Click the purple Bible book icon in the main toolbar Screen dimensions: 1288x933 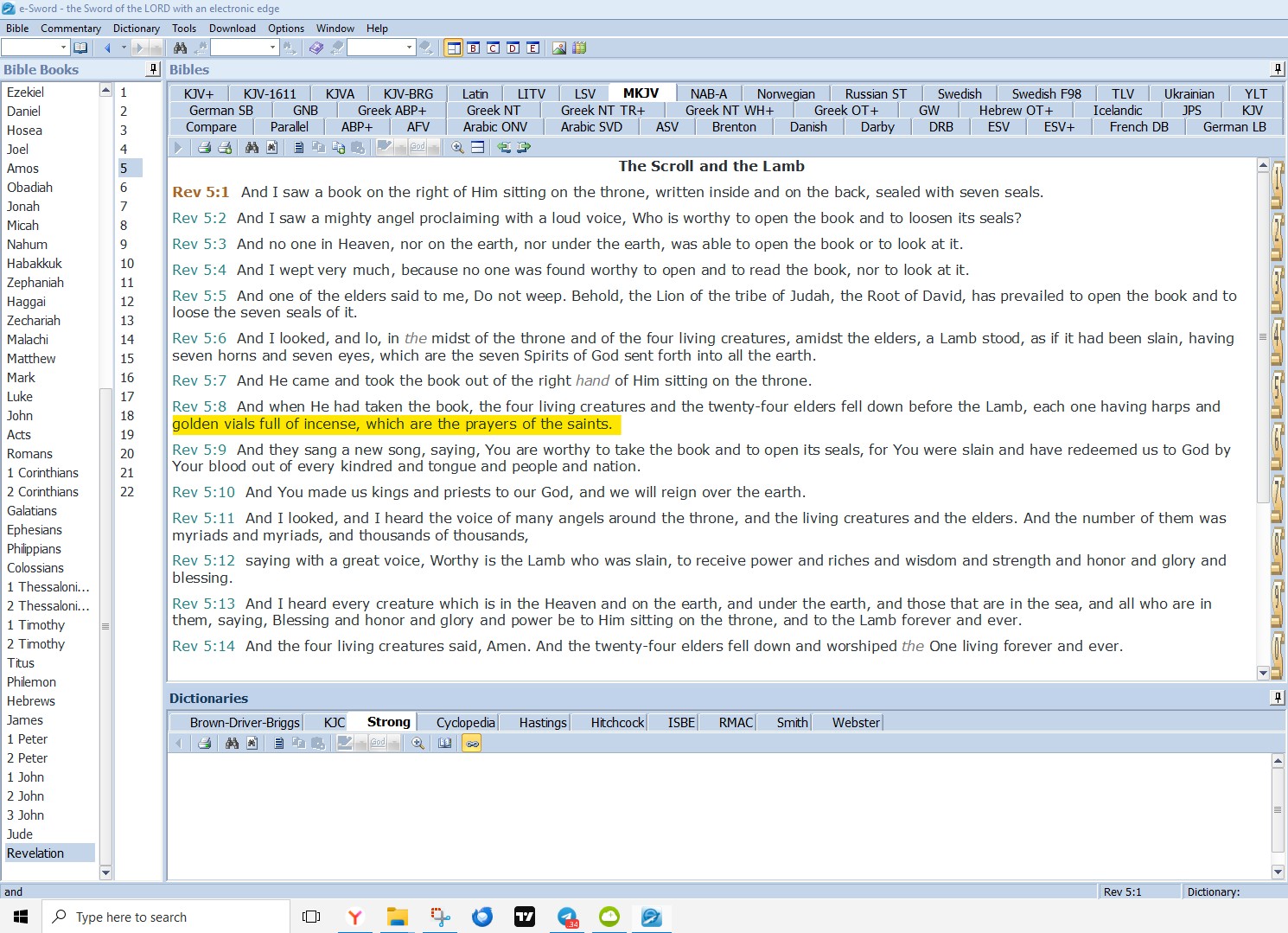coord(316,48)
